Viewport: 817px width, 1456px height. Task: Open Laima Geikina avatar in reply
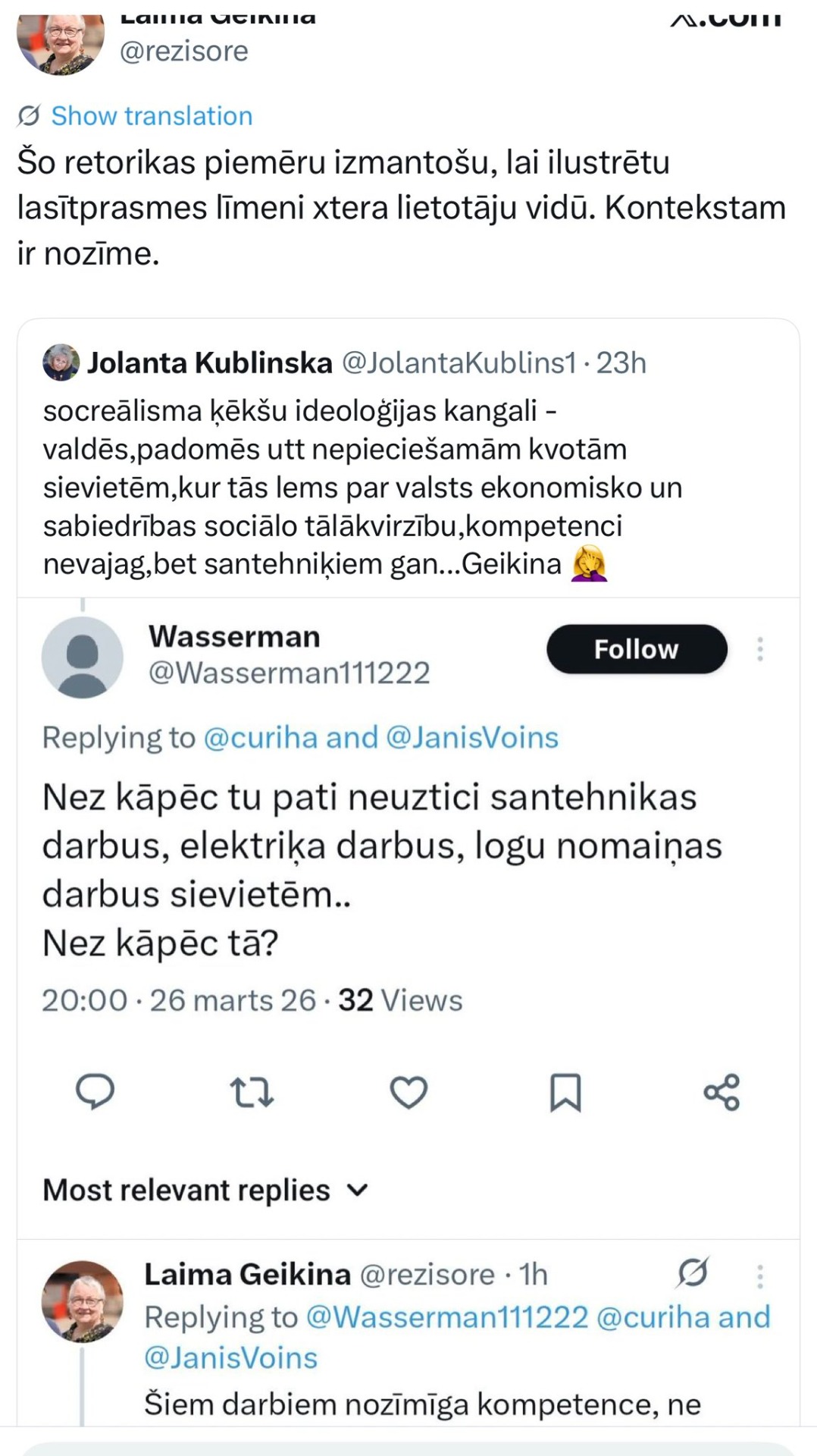(x=82, y=1301)
